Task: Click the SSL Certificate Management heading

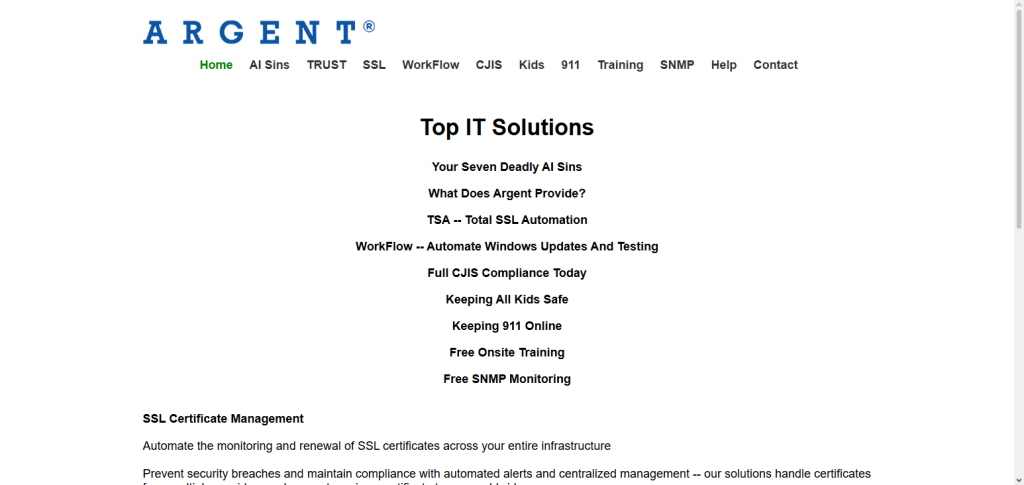Action: point(223,418)
